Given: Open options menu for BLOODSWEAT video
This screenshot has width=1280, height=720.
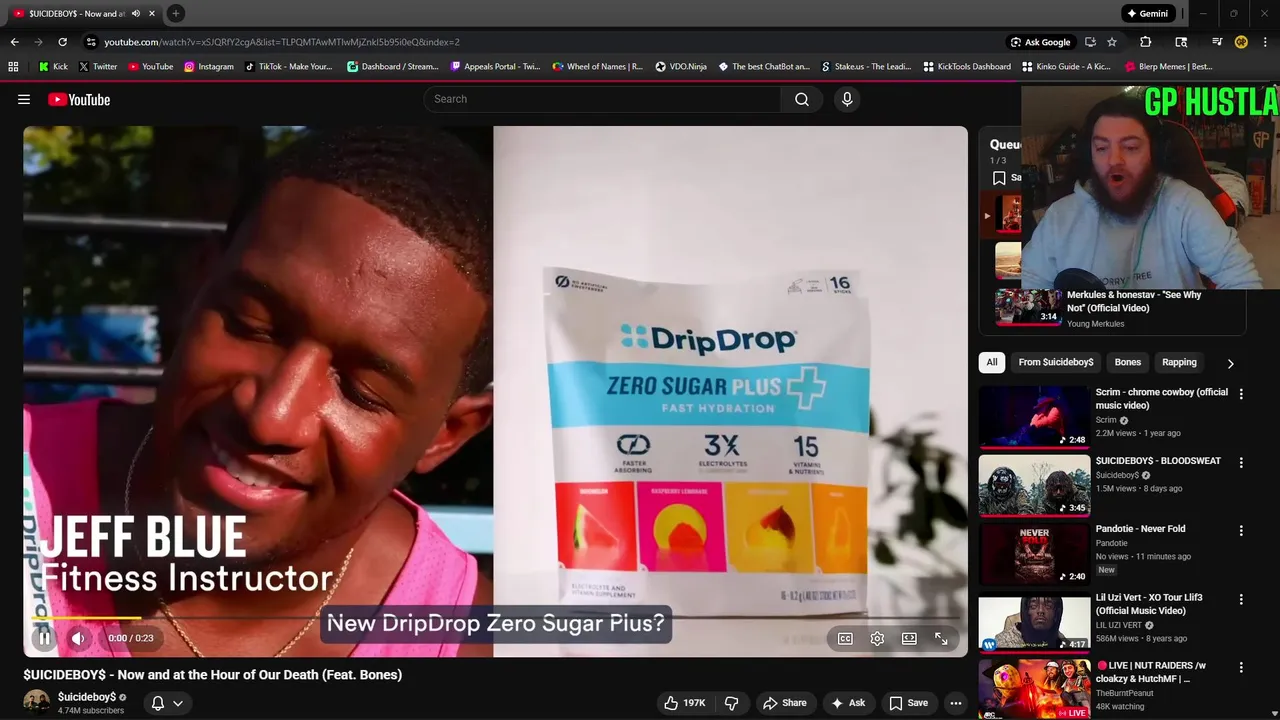Looking at the screenshot, I should tap(1241, 463).
